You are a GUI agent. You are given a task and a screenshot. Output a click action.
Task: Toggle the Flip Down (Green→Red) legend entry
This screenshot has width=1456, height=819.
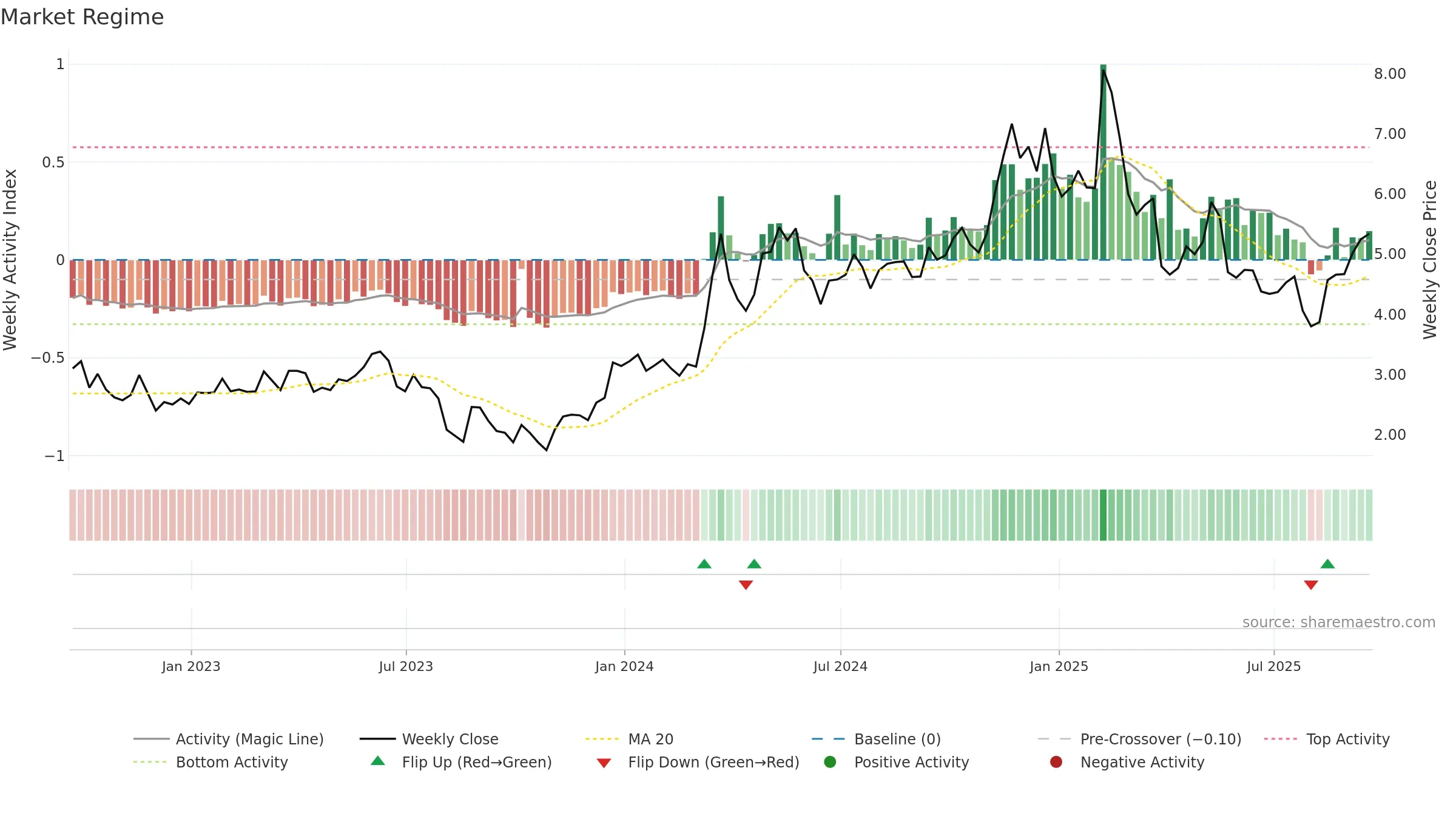(x=698, y=762)
